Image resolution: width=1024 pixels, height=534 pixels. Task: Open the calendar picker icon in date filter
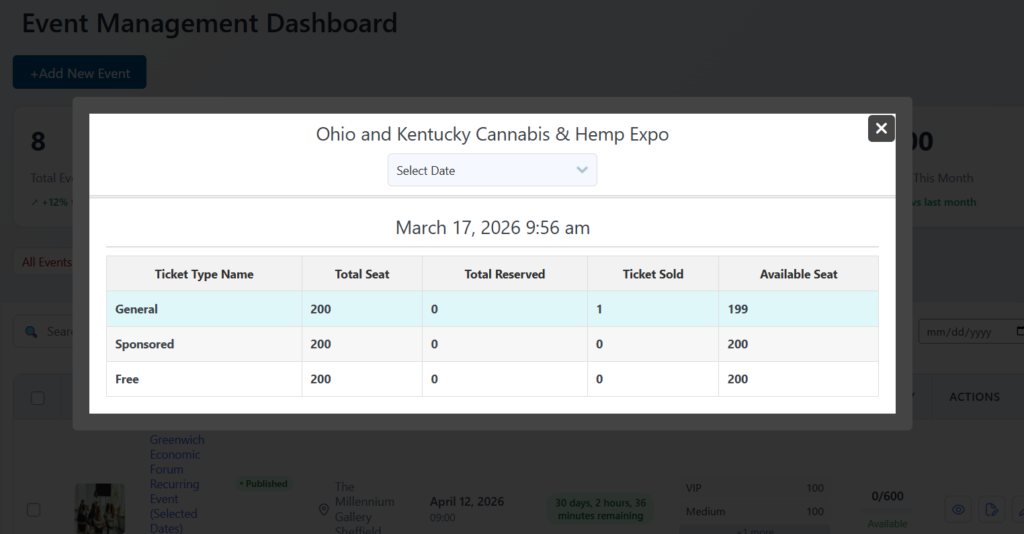[x=1019, y=331]
